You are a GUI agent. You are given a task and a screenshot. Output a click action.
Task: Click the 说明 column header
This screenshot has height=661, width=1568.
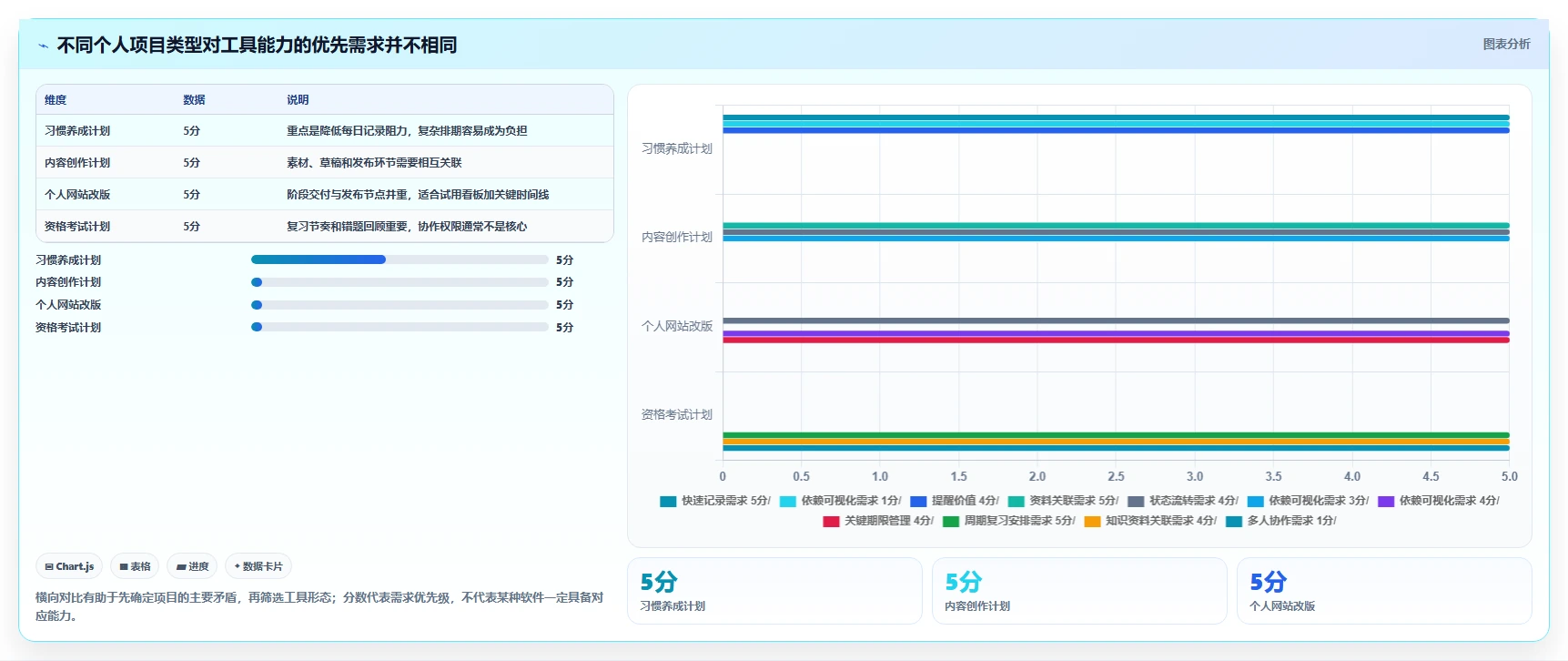coord(298,100)
